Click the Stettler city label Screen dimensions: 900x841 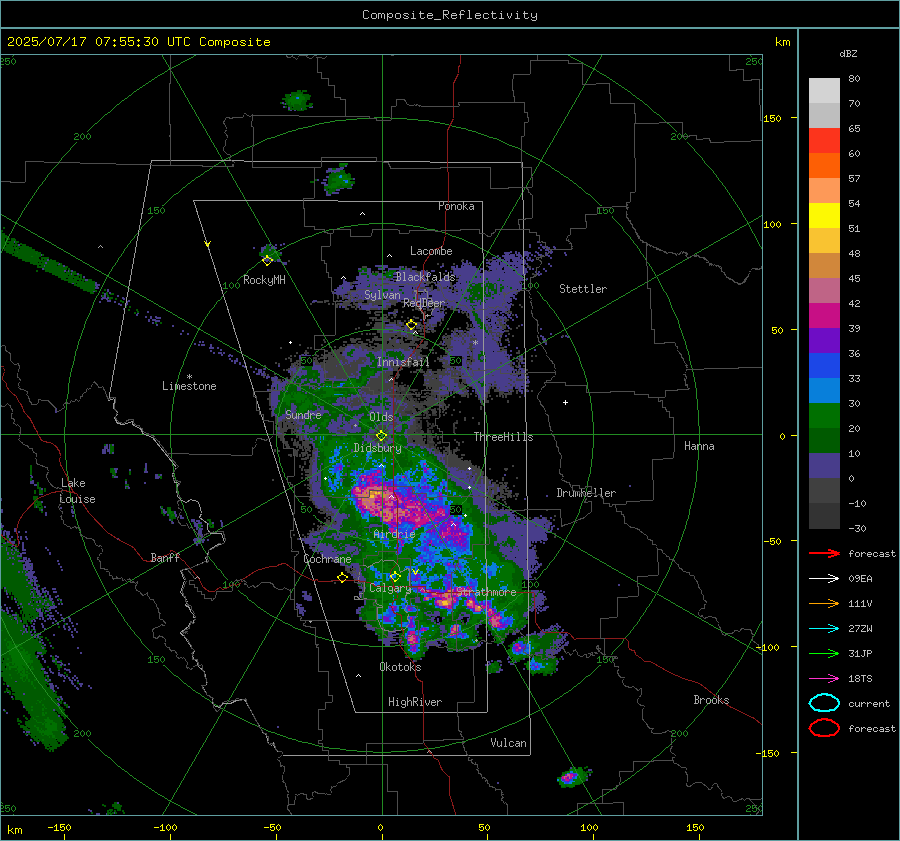coord(583,289)
